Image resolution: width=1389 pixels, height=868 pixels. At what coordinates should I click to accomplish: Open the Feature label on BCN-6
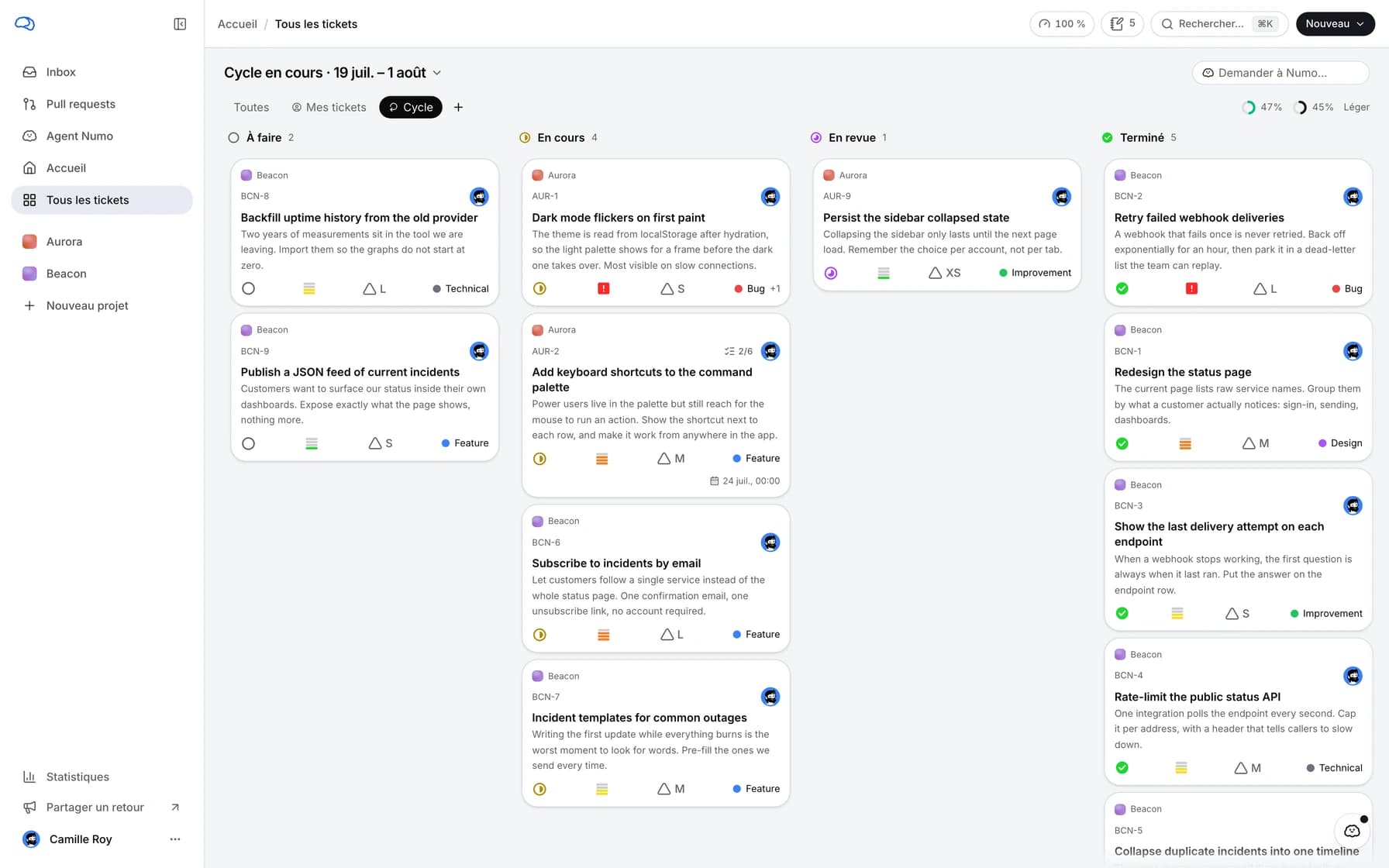point(757,635)
